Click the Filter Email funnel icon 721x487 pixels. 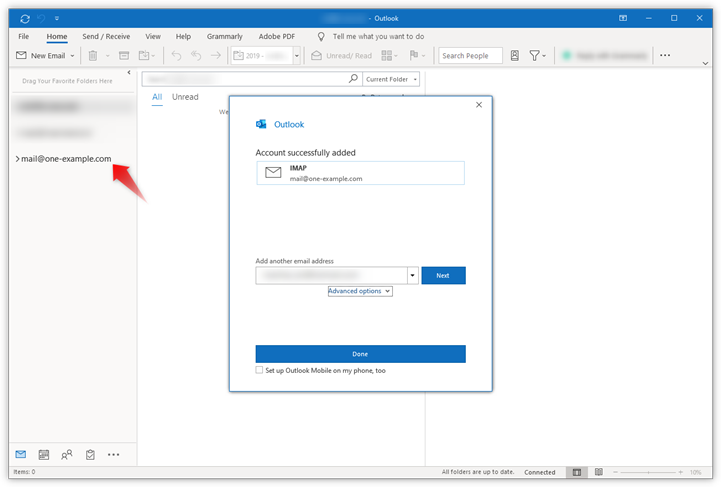534,56
